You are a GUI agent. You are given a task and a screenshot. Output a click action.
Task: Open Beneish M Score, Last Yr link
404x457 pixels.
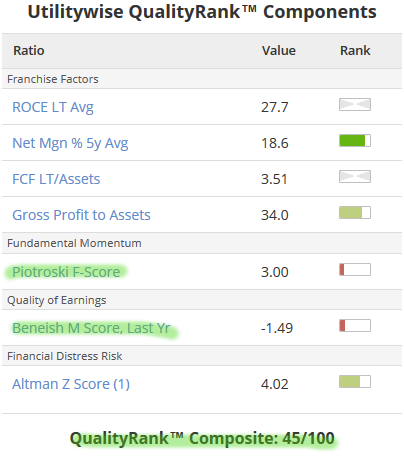click(91, 328)
